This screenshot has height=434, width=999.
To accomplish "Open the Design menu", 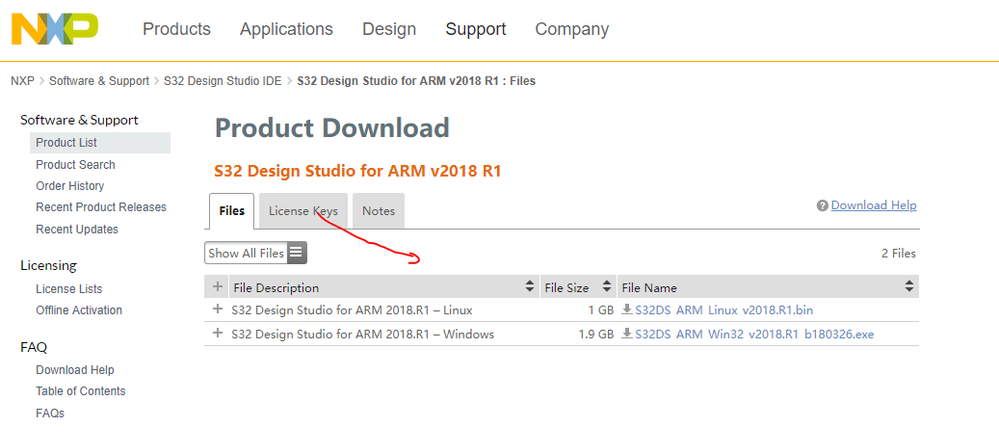I will tap(389, 29).
